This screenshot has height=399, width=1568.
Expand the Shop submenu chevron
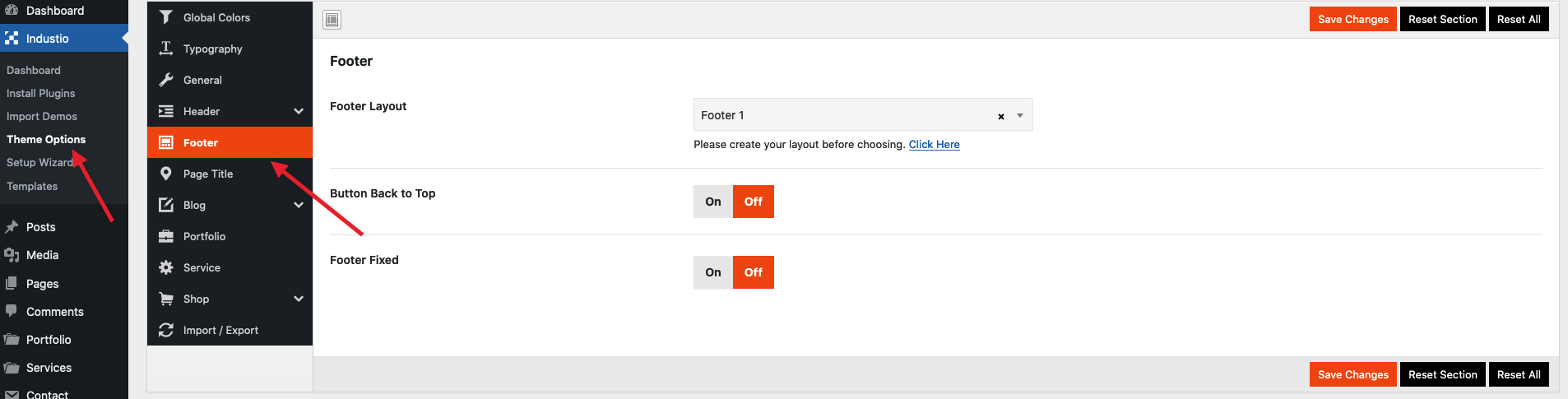299,299
